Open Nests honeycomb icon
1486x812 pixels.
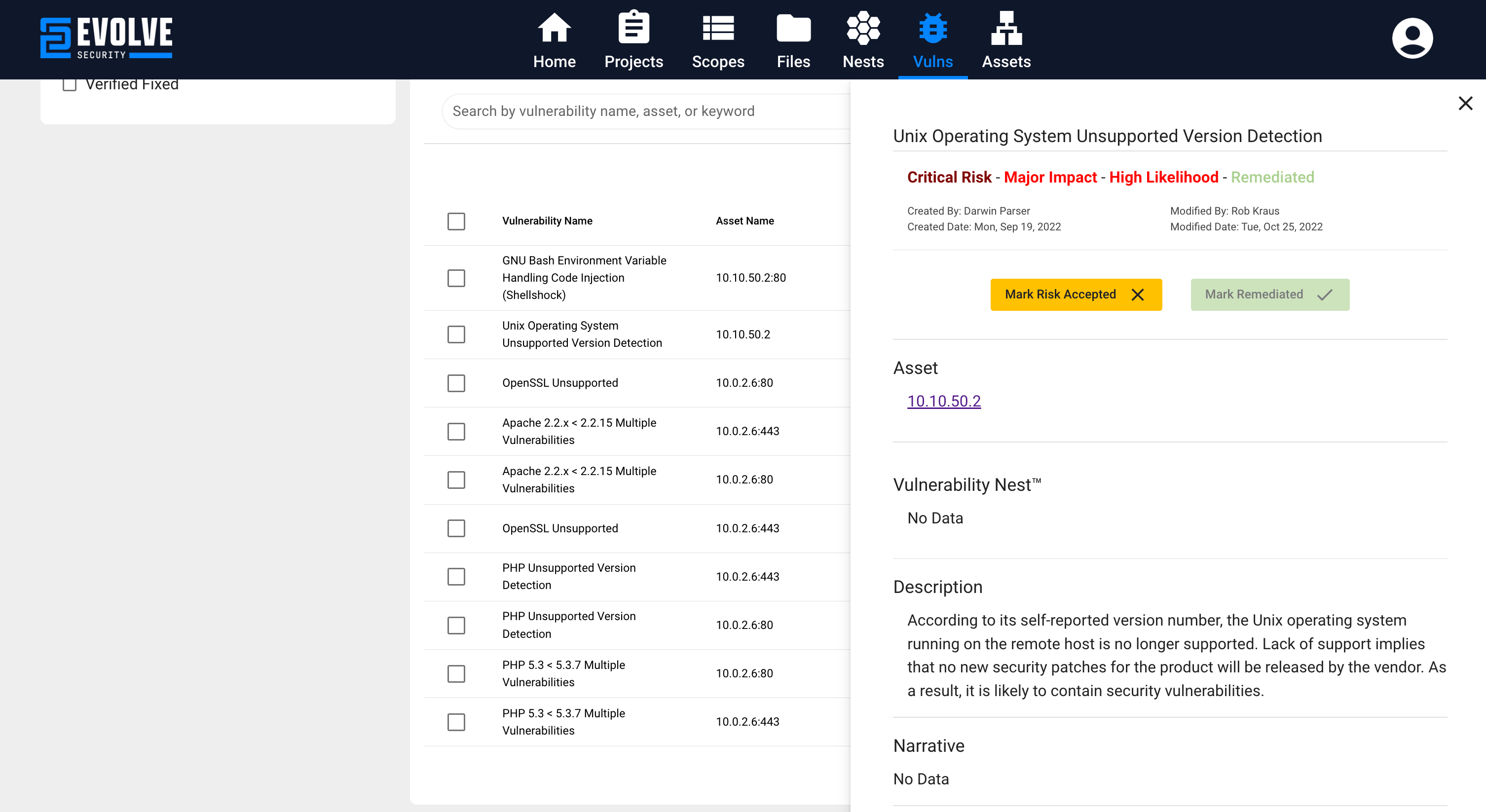[x=863, y=28]
